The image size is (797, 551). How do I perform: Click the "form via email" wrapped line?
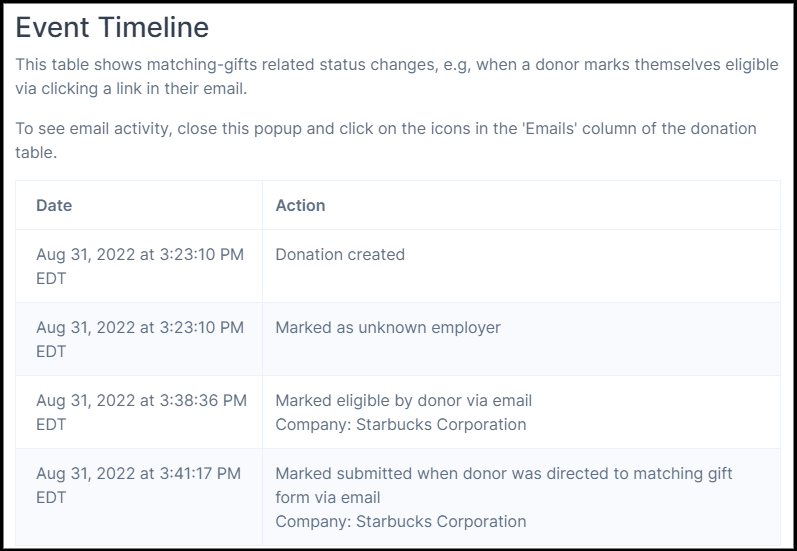coord(328,497)
